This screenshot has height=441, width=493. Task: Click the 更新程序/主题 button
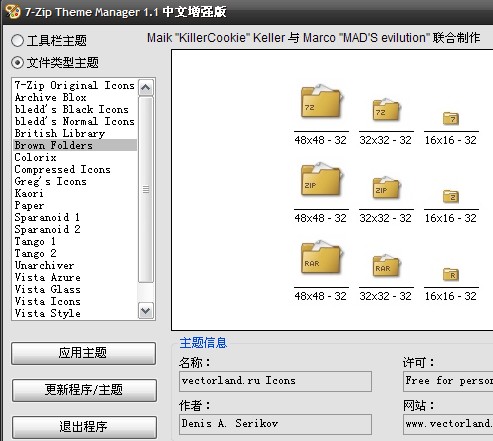coord(84,390)
